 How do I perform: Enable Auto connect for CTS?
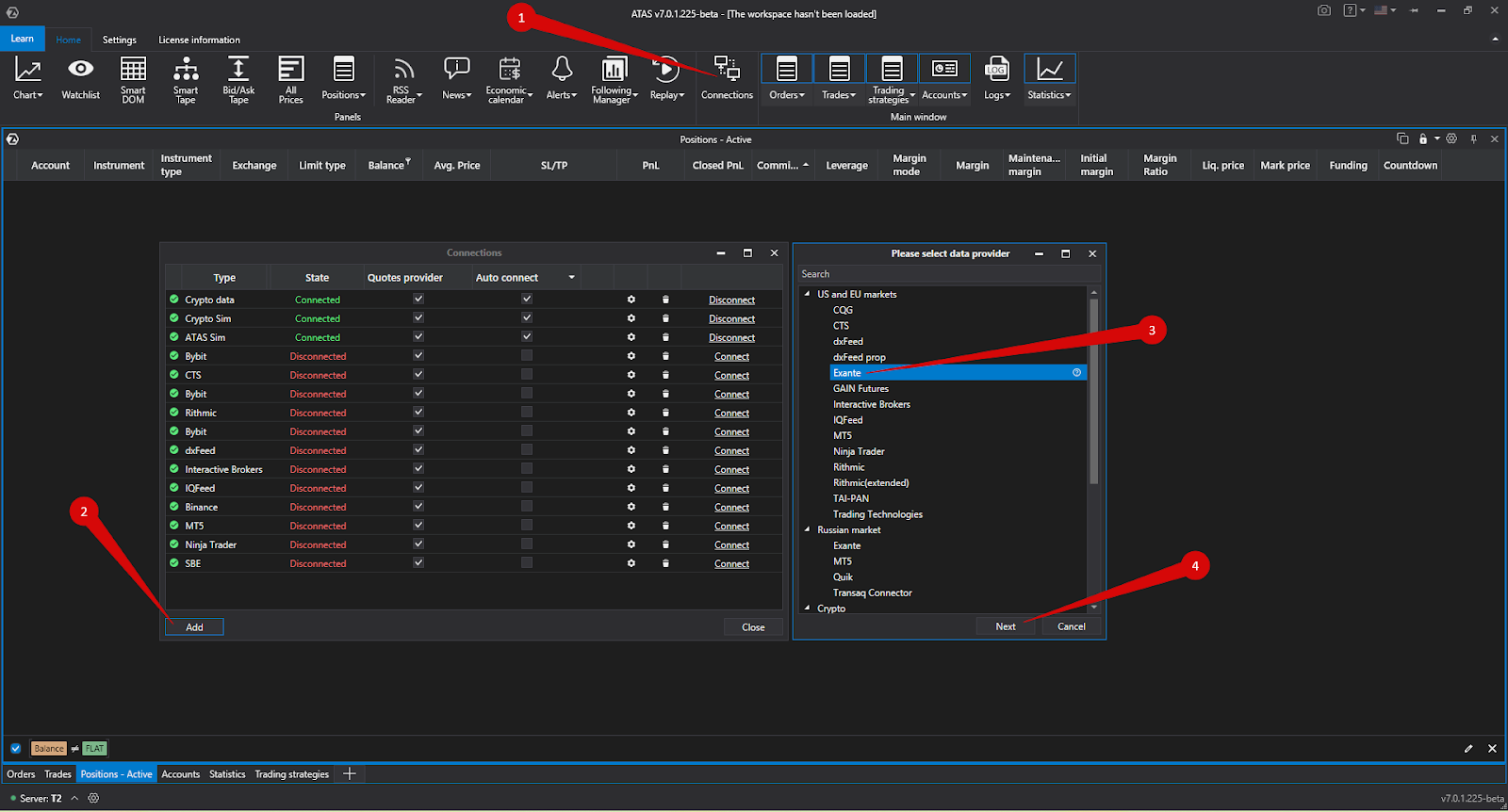click(x=527, y=374)
